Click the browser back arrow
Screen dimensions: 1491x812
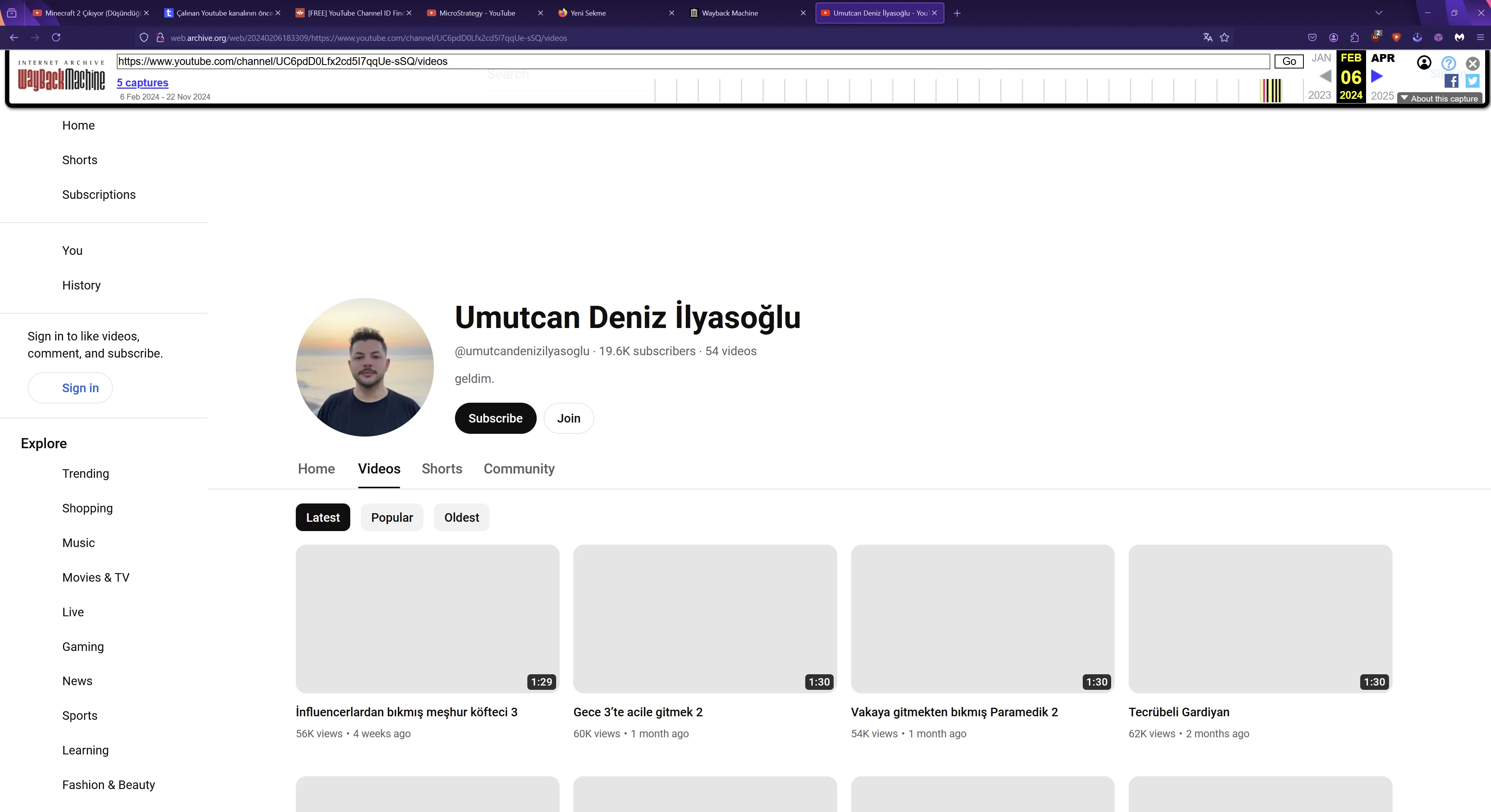pyautogui.click(x=14, y=38)
